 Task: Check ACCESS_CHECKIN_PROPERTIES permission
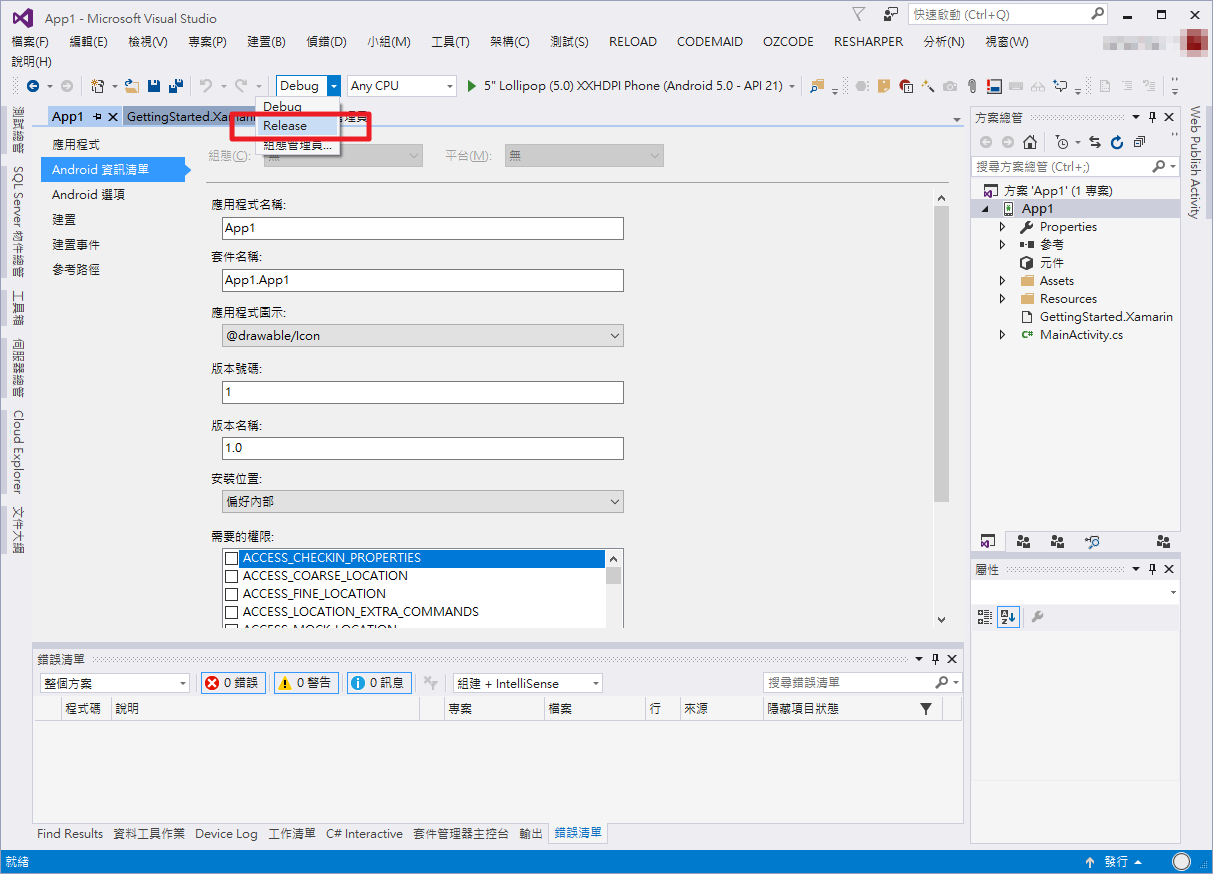click(232, 558)
